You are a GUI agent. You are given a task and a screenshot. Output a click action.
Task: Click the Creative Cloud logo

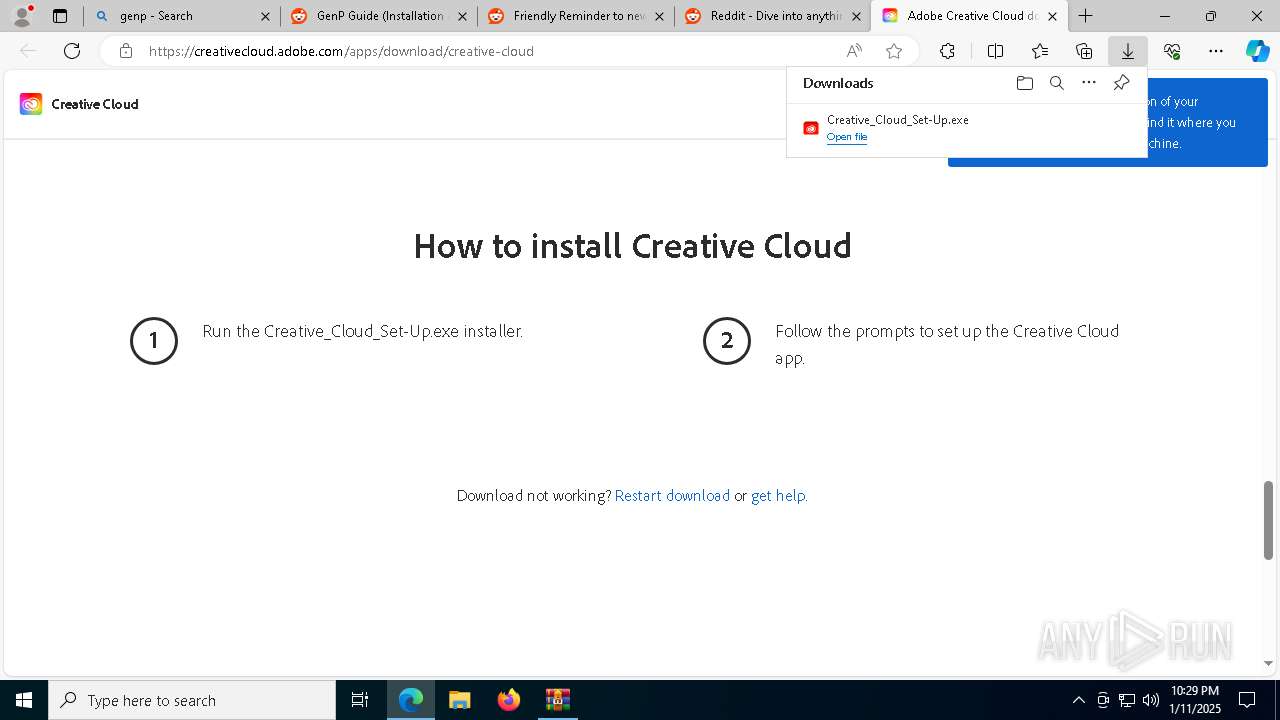[31, 104]
